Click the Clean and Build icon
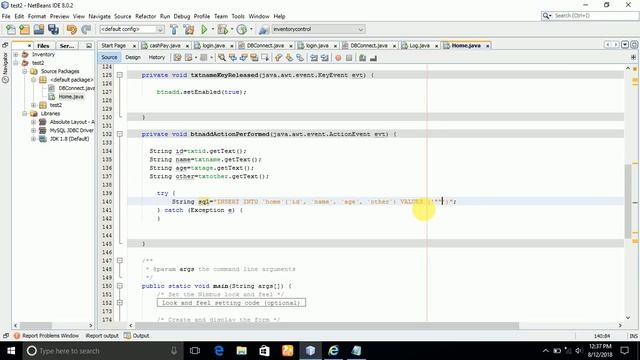Image resolution: width=640 pixels, height=360 pixels. coord(189,29)
